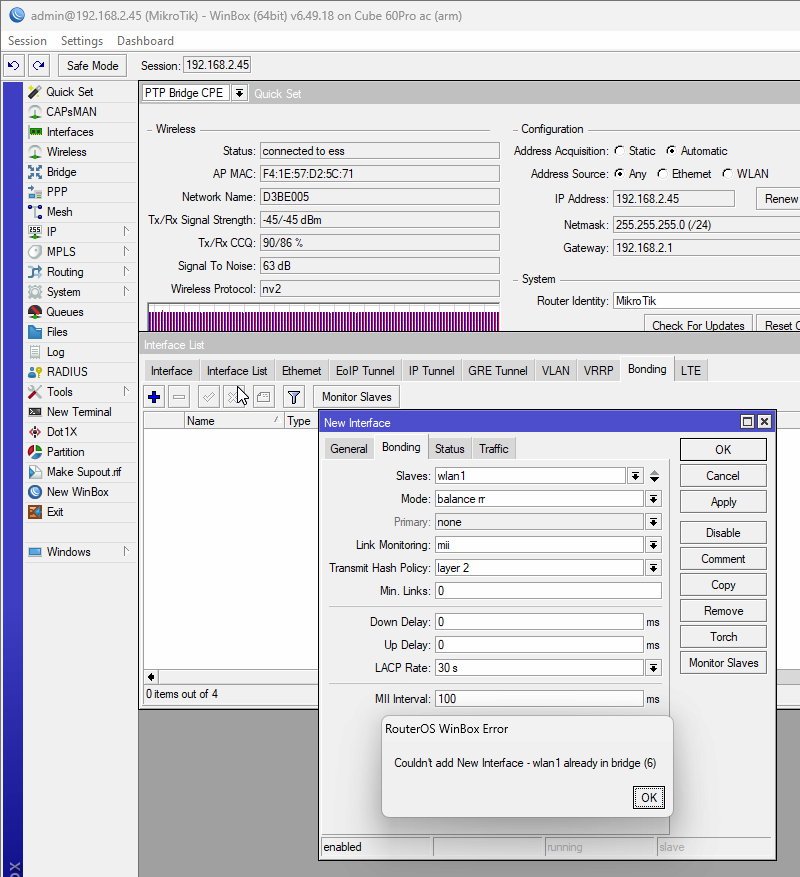Open the Link Monitoring dropdown
The image size is (800, 877).
tap(653, 545)
